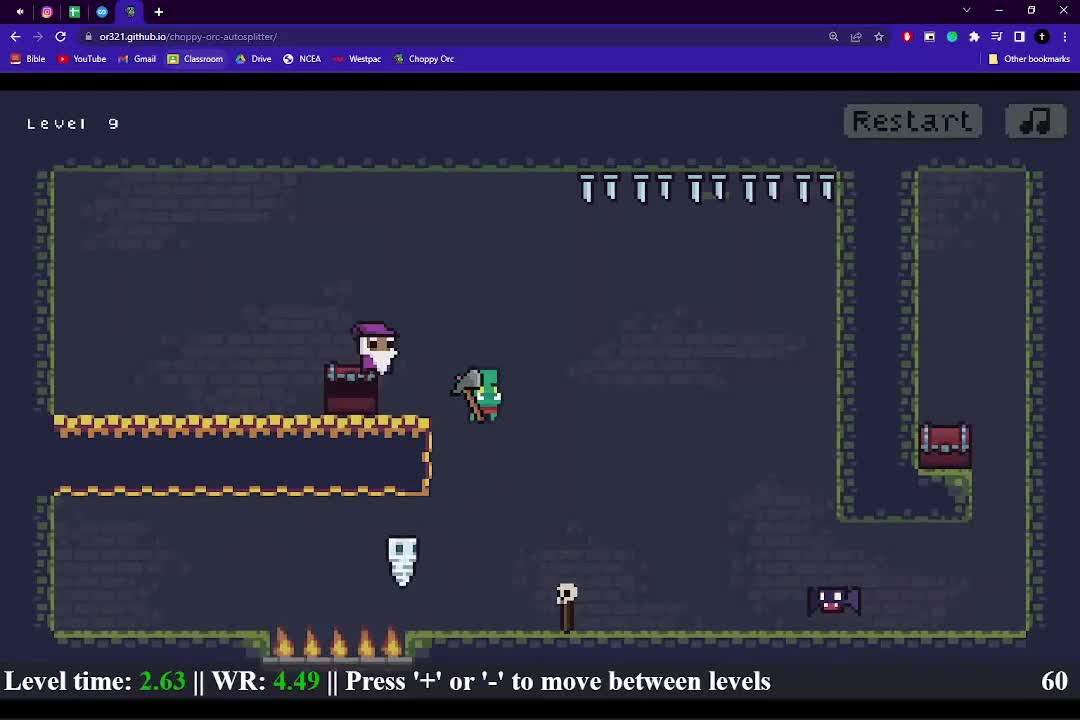Open a new browser tab
The image size is (1080, 720).
tap(158, 12)
